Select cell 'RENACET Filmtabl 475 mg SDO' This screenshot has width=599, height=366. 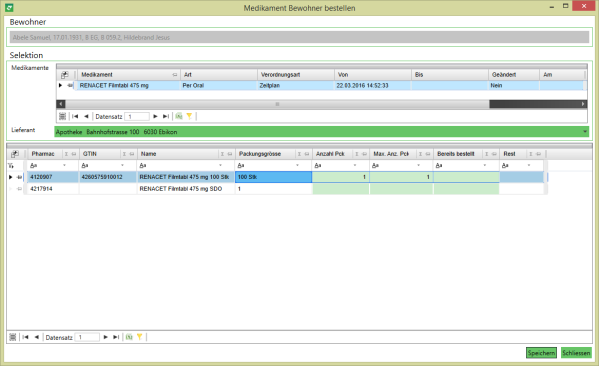point(186,189)
